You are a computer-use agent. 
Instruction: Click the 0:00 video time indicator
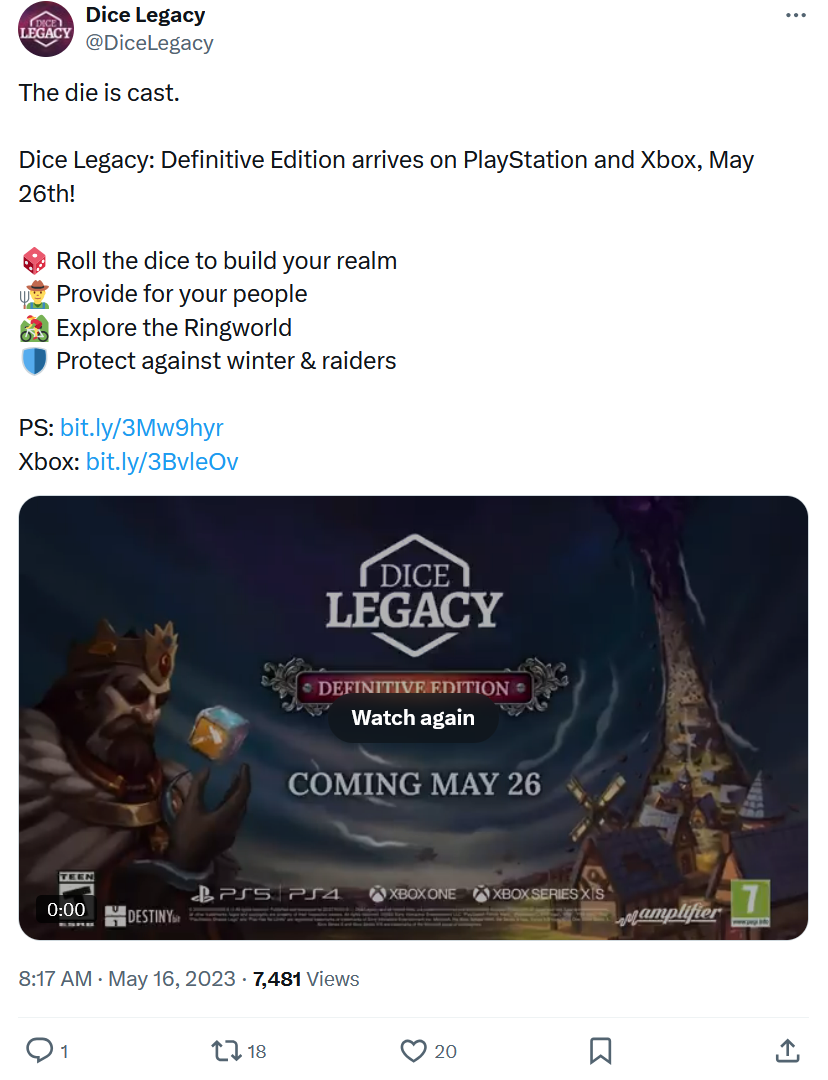tap(66, 909)
